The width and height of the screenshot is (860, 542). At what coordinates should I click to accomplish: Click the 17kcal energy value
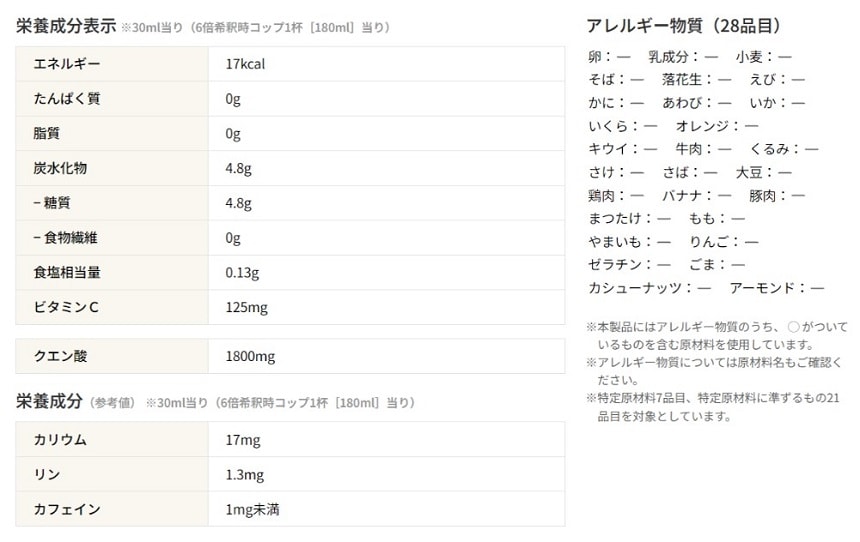point(245,64)
